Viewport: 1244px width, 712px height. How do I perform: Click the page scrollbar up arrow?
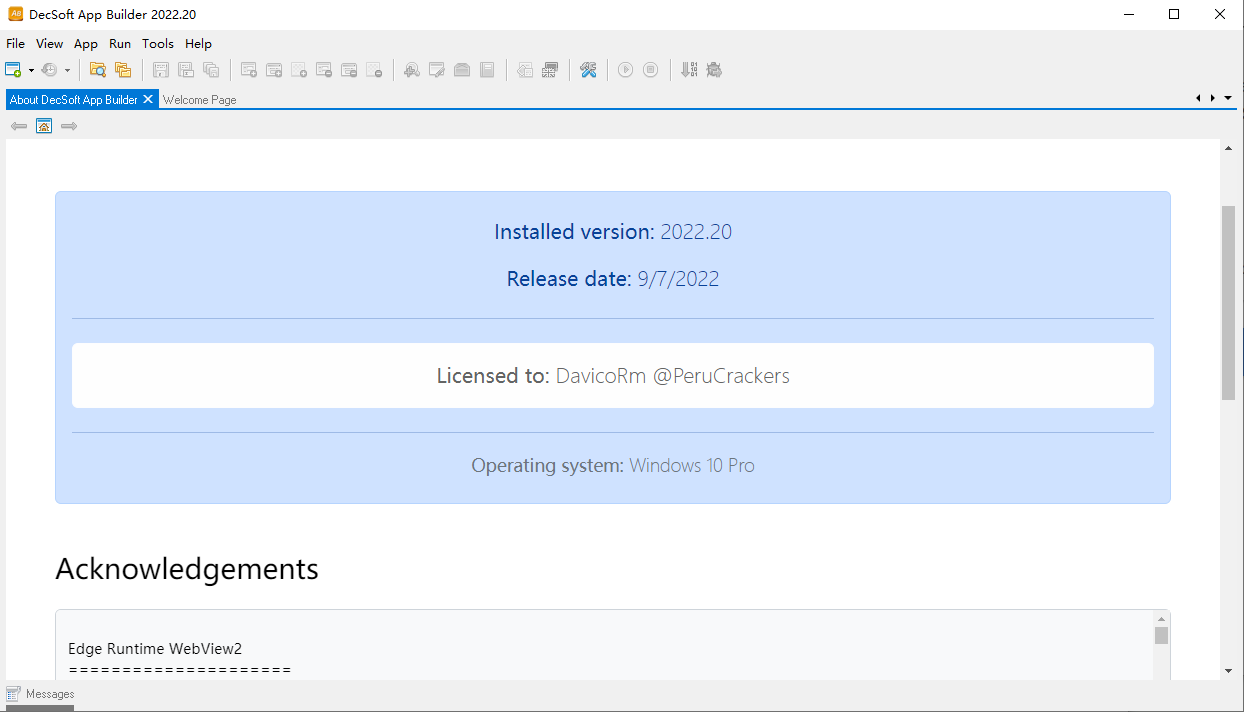[1228, 149]
